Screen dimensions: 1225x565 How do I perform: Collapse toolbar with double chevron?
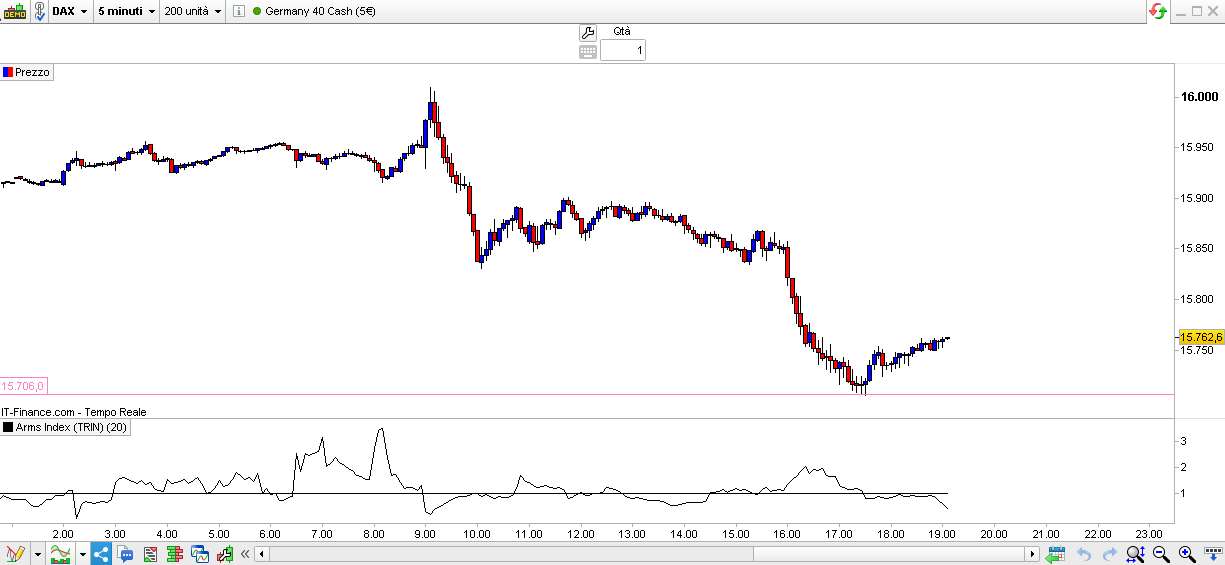(x=245, y=554)
